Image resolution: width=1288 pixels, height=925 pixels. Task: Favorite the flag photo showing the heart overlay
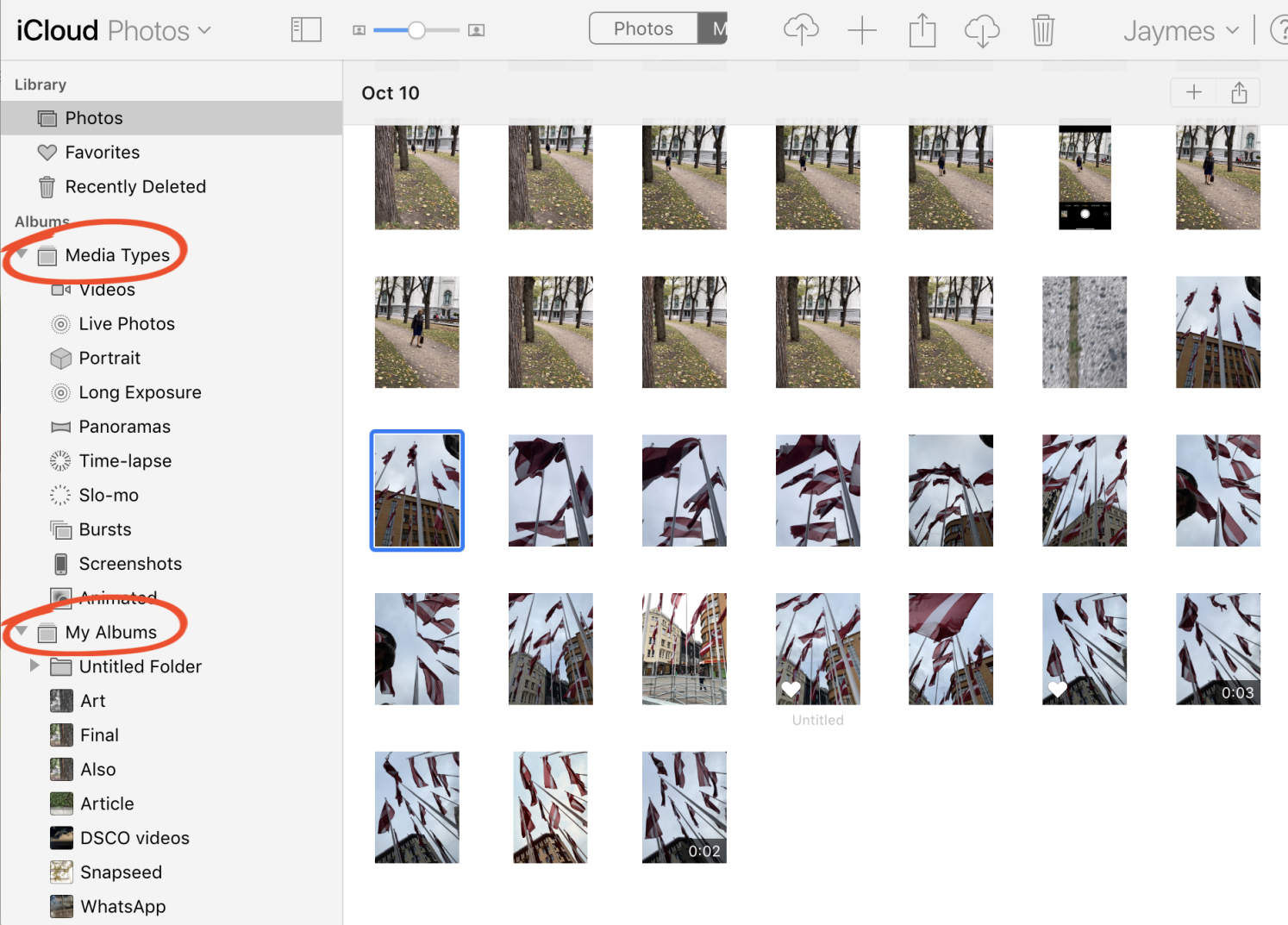pyautogui.click(x=1058, y=689)
